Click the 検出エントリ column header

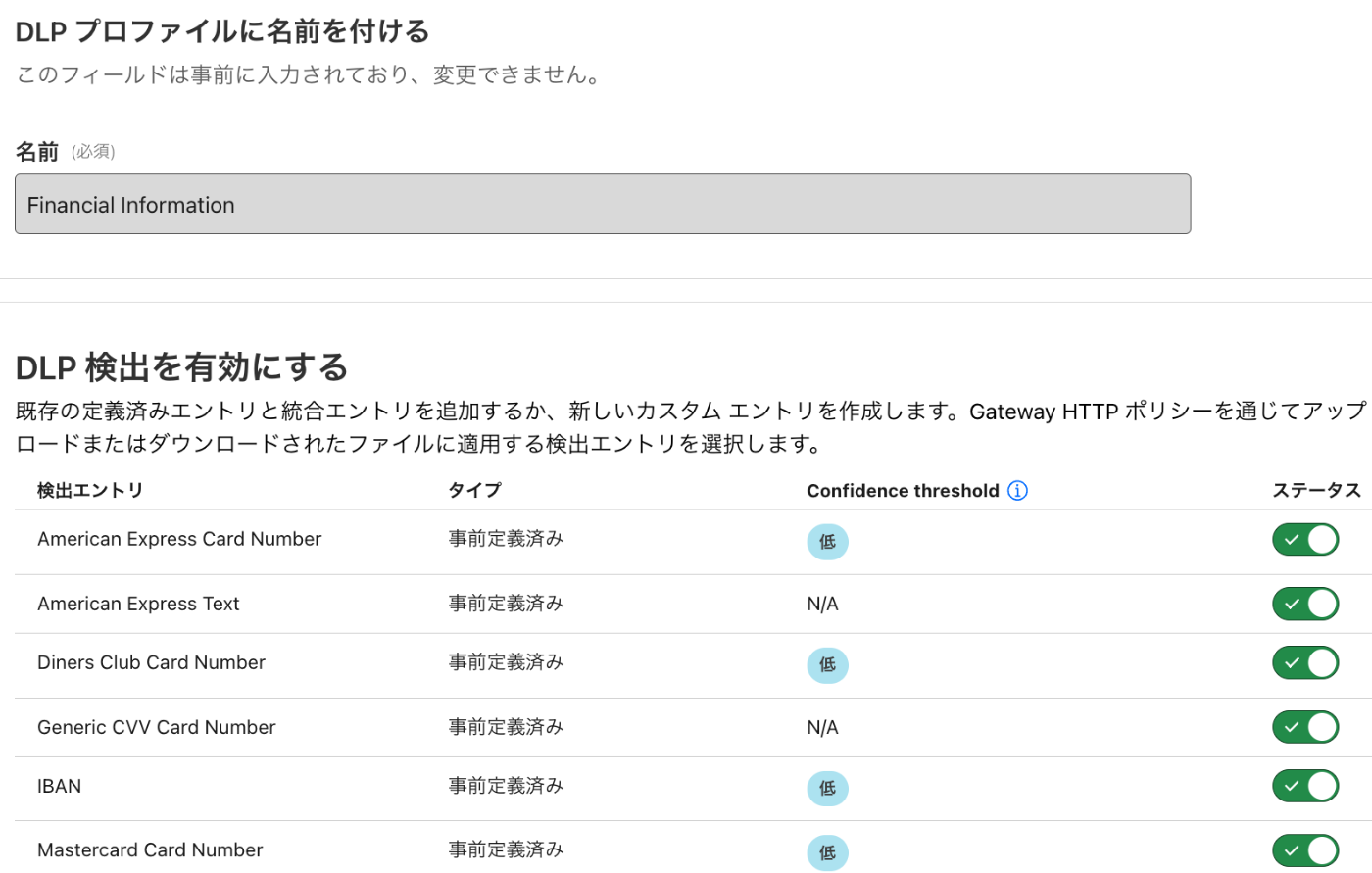[x=90, y=490]
